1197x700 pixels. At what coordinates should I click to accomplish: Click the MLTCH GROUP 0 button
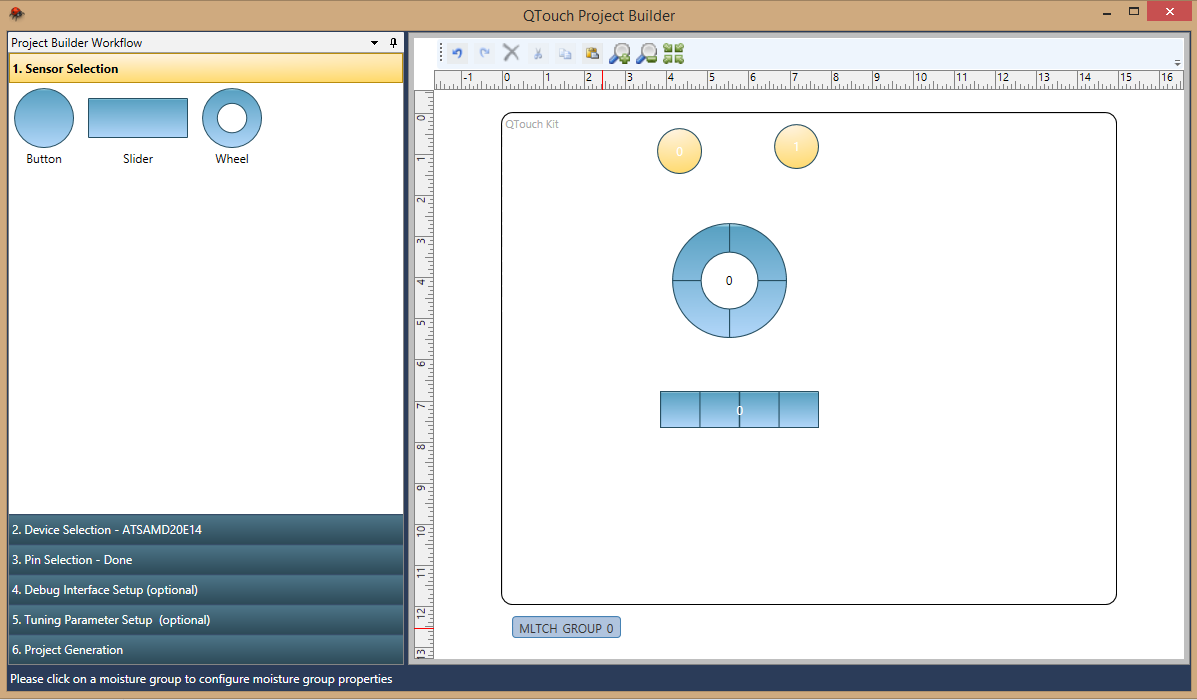(x=566, y=627)
